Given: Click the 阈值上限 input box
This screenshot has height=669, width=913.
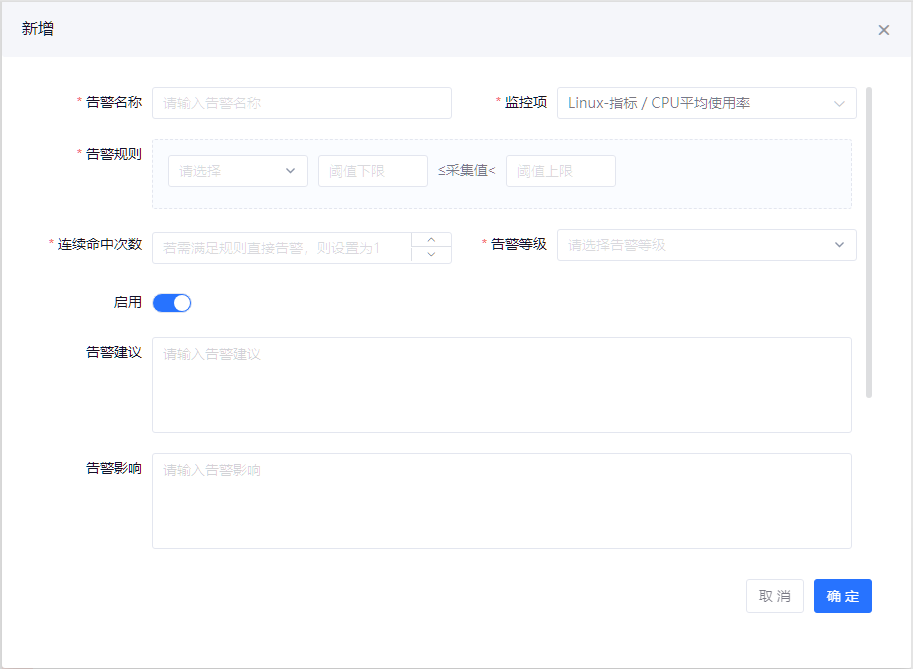Looking at the screenshot, I should [560, 171].
